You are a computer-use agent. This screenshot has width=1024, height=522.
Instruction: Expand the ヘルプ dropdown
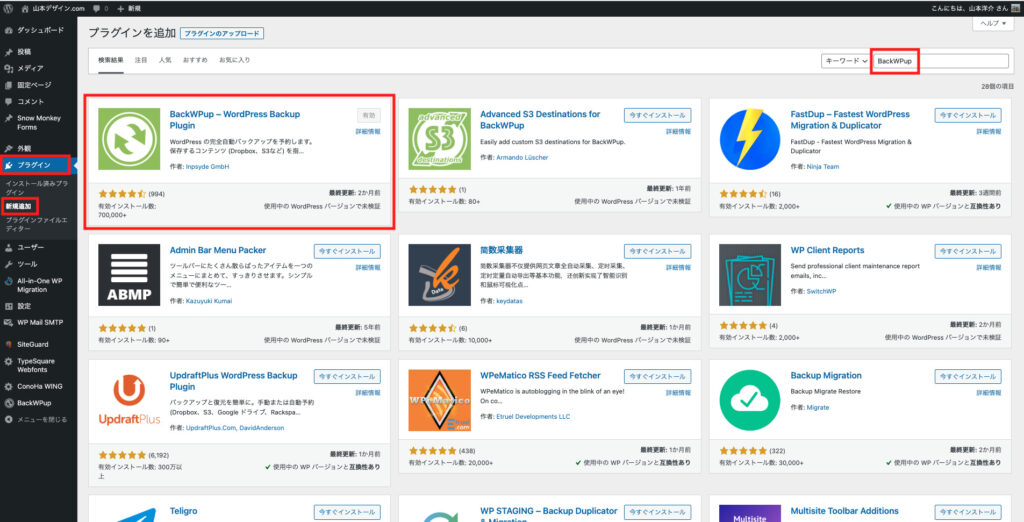point(995,24)
